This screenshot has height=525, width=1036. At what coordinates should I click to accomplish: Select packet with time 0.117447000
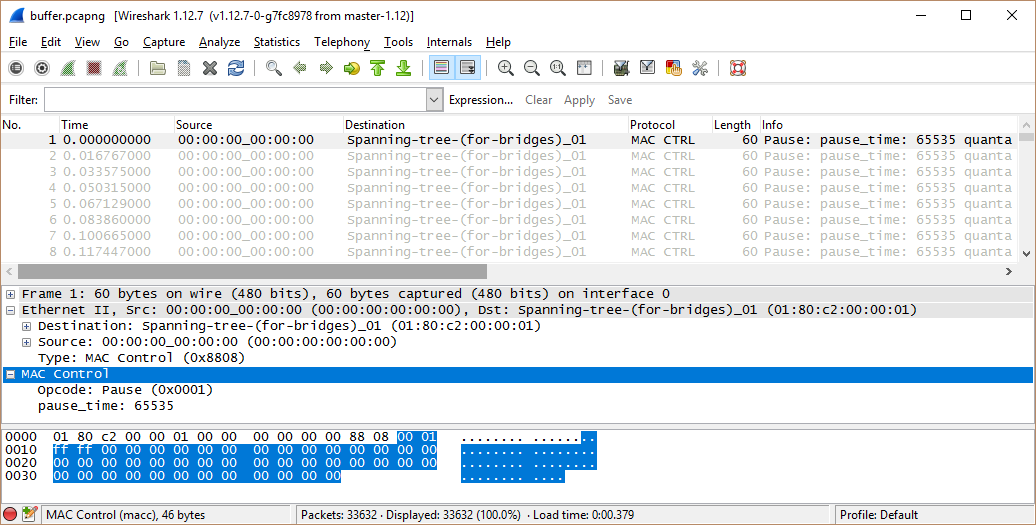509,252
